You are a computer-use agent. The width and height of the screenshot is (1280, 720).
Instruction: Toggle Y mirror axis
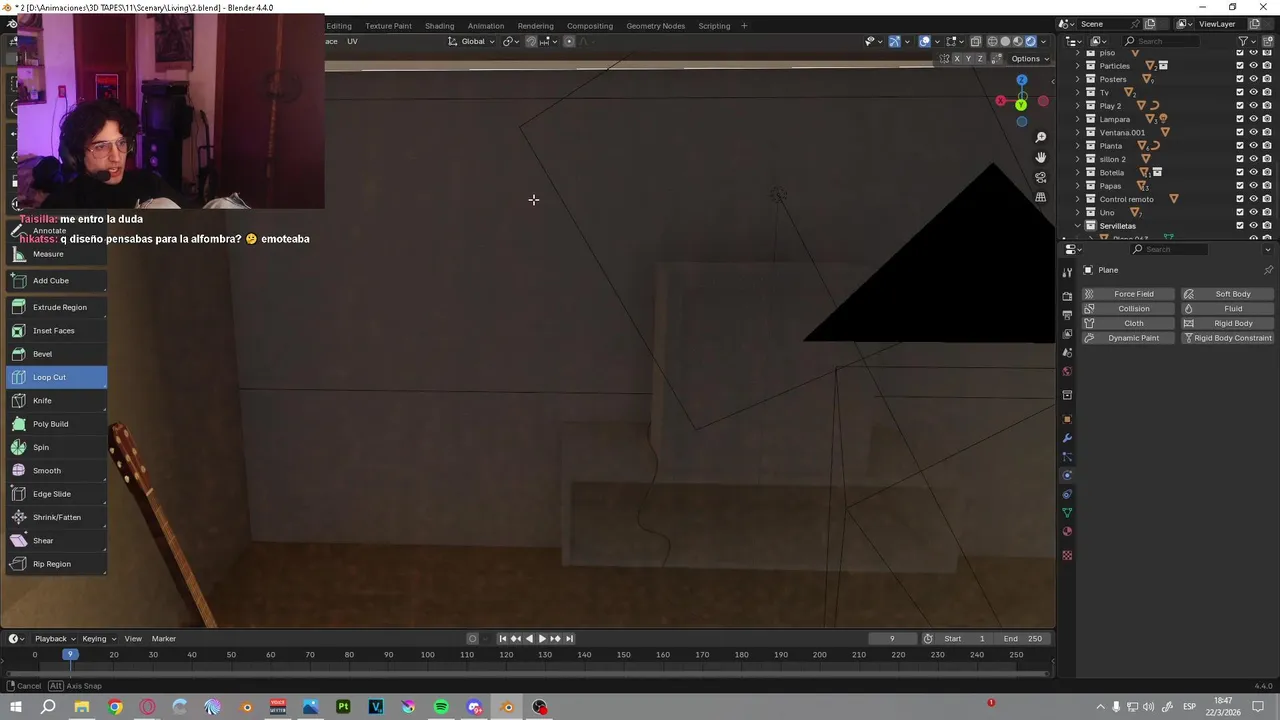970,59
